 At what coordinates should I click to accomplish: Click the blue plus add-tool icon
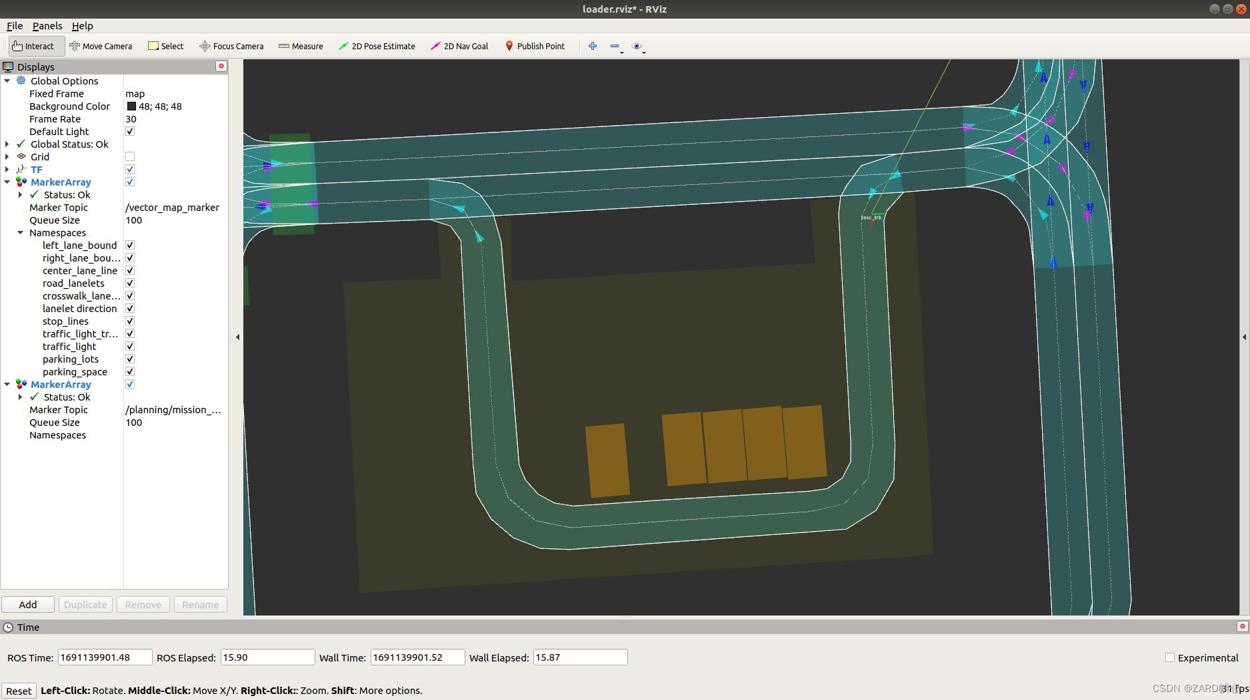[x=592, y=46]
